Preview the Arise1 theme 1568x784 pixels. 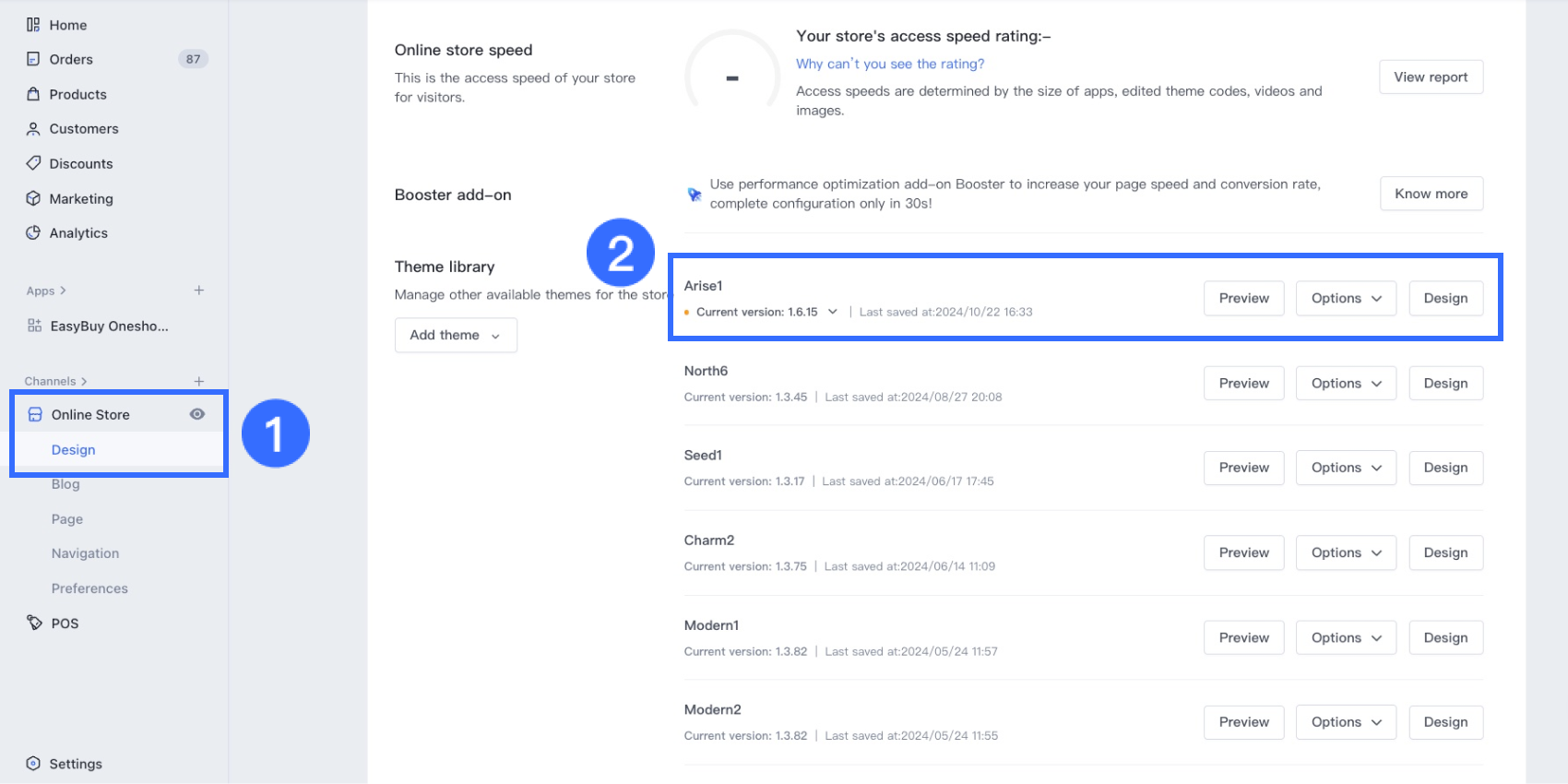coord(1244,298)
